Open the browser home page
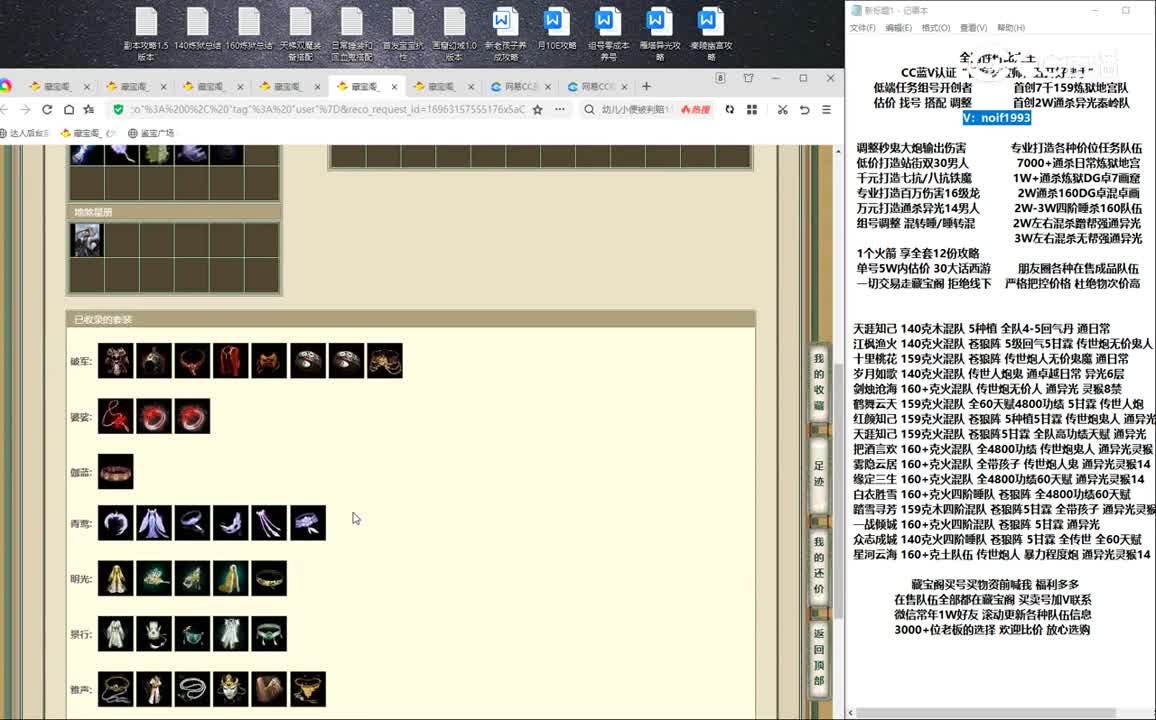 tap(69, 109)
